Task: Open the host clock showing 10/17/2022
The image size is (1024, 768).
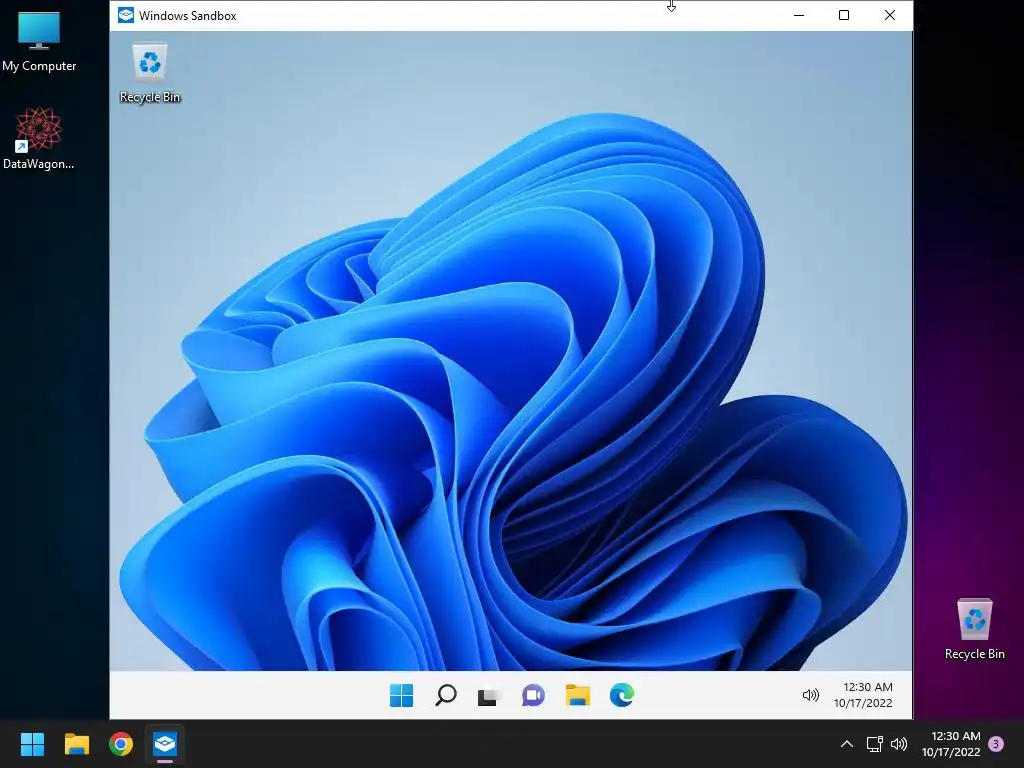Action: coord(952,744)
